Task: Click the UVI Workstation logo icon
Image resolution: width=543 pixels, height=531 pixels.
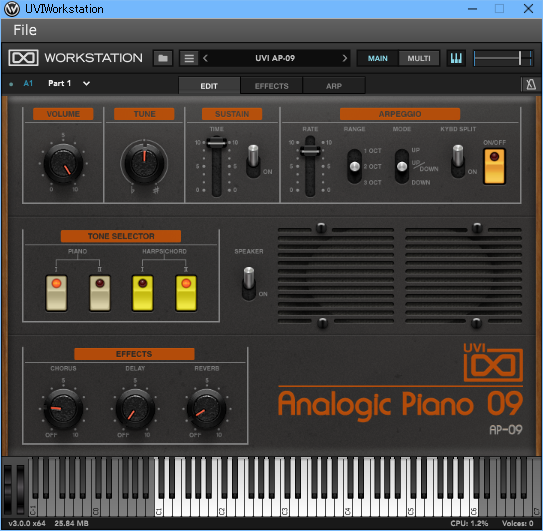Action: [24, 57]
